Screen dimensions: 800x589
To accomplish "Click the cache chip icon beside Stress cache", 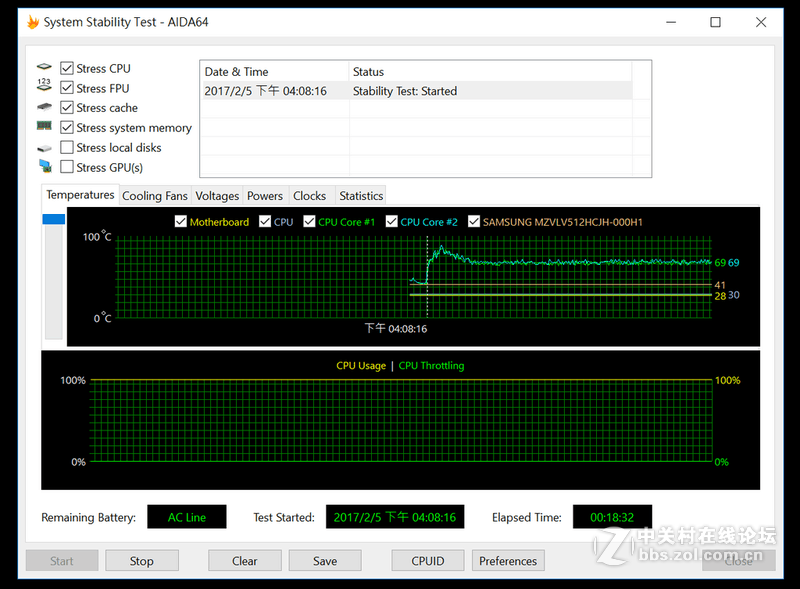I will (44, 108).
